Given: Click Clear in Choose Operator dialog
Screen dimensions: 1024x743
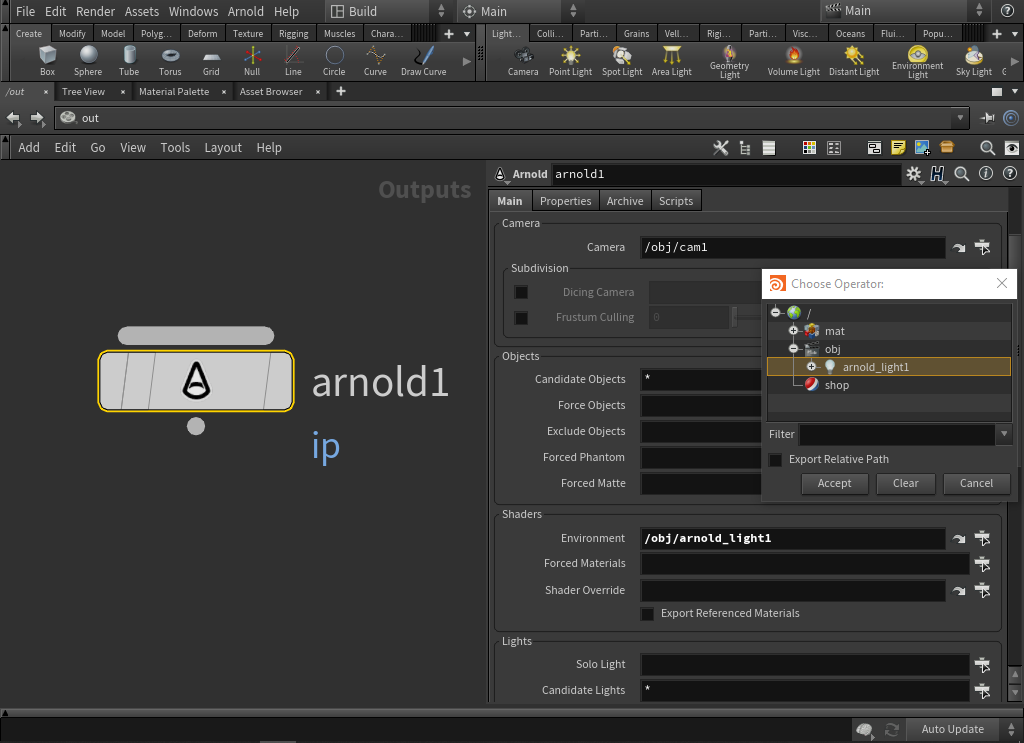Looking at the screenshot, I should (906, 484).
